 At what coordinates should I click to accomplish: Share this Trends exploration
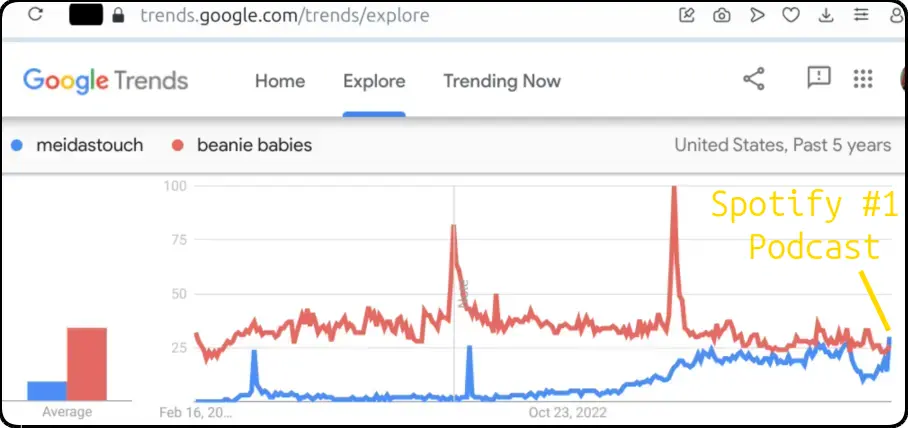click(x=753, y=79)
